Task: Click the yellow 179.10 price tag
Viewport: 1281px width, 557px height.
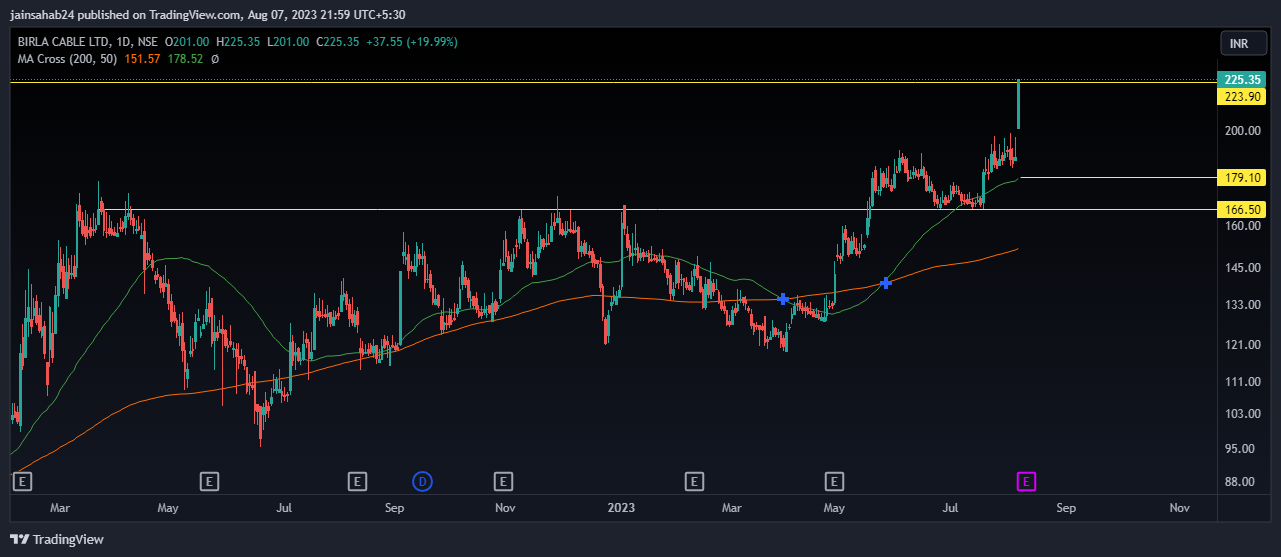Action: pyautogui.click(x=1241, y=178)
